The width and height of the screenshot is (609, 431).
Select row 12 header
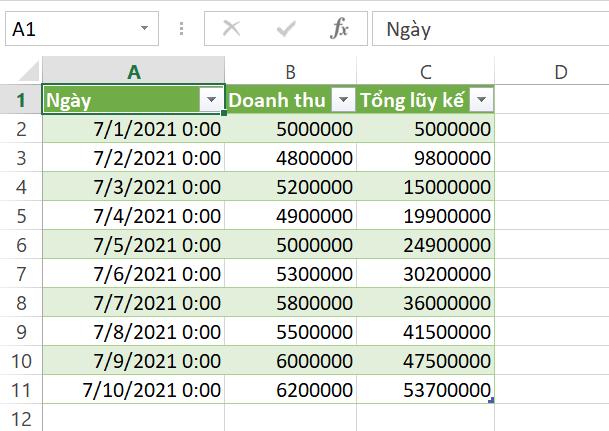click(21, 418)
